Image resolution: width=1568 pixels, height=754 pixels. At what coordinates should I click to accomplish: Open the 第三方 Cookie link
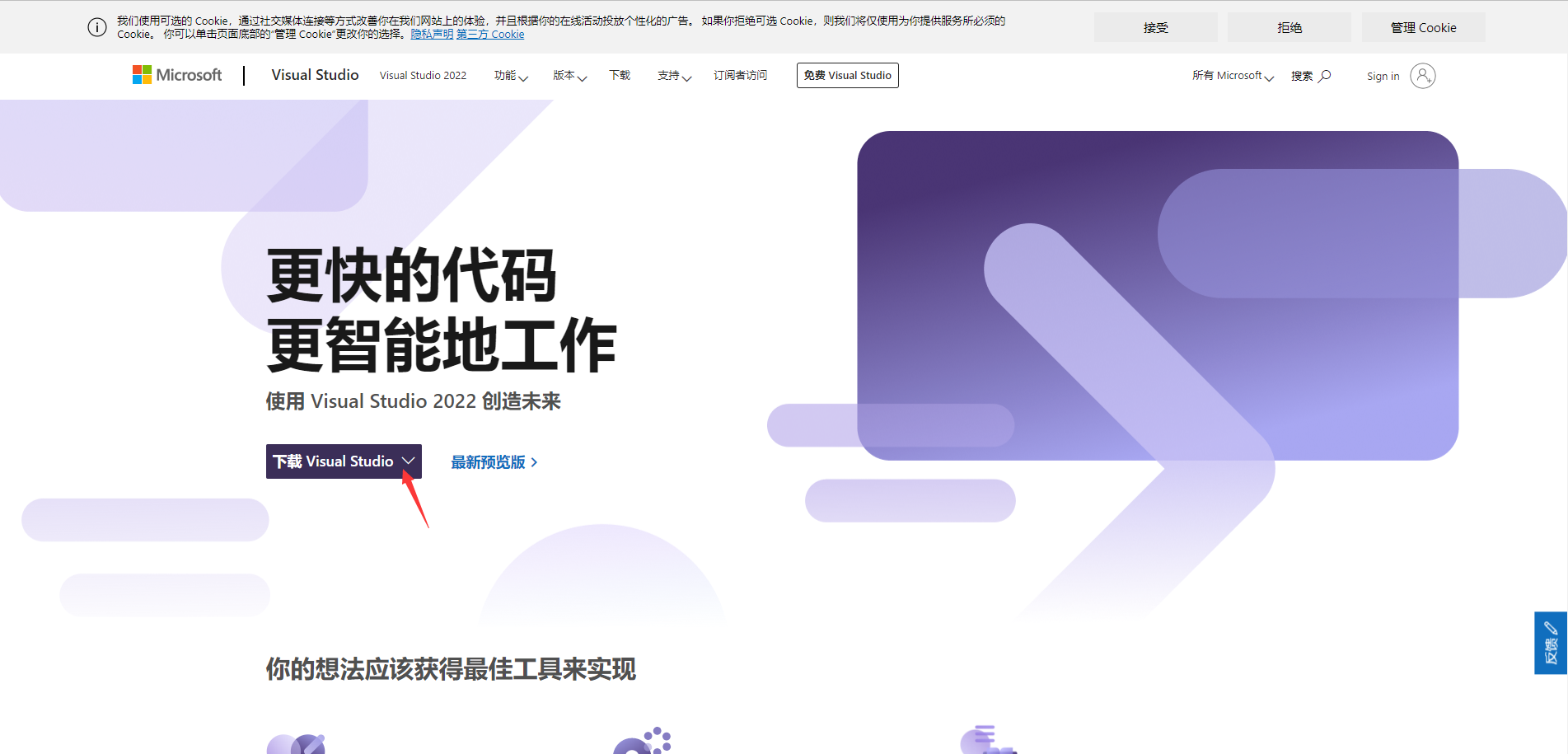coord(490,35)
